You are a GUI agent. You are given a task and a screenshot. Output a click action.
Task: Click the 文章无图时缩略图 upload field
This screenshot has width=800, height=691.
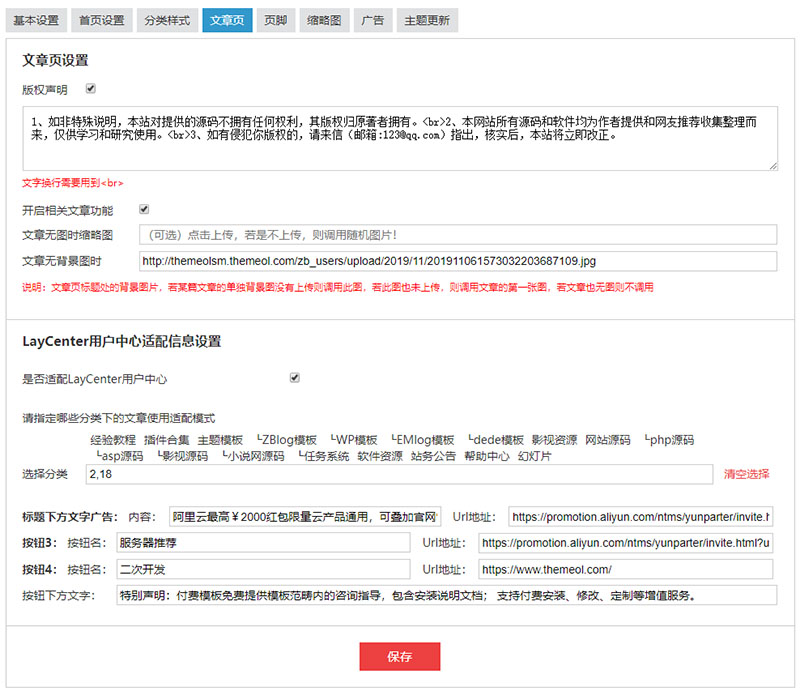coord(456,235)
